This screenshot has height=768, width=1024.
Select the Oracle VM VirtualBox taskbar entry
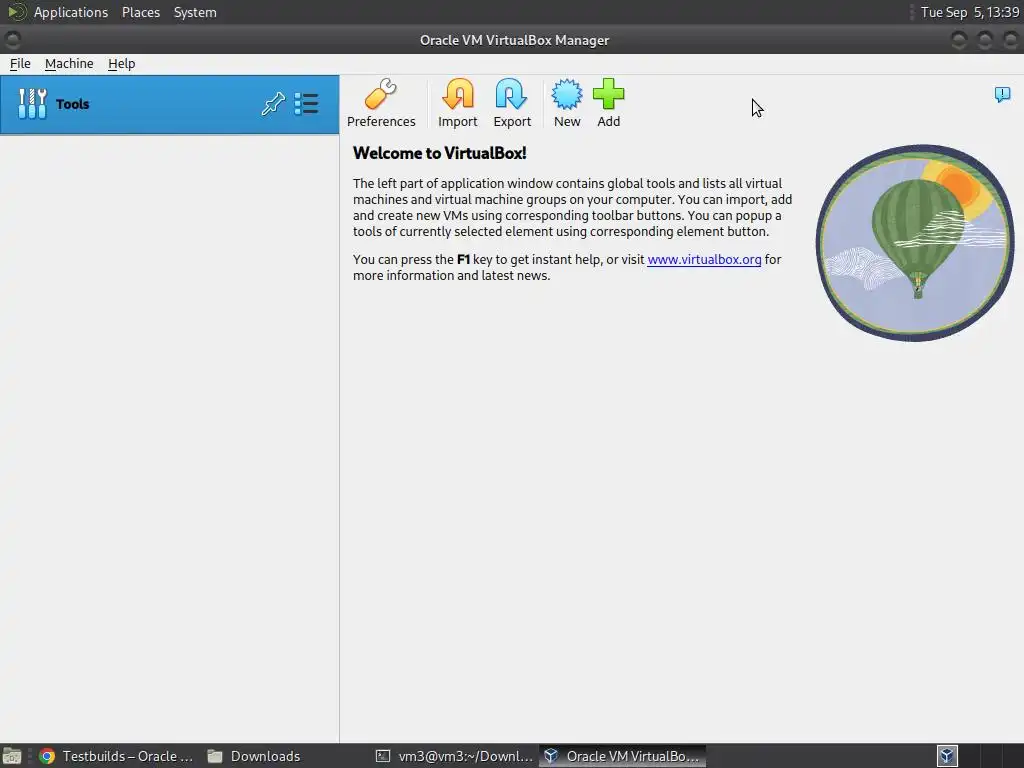pyautogui.click(x=622, y=756)
